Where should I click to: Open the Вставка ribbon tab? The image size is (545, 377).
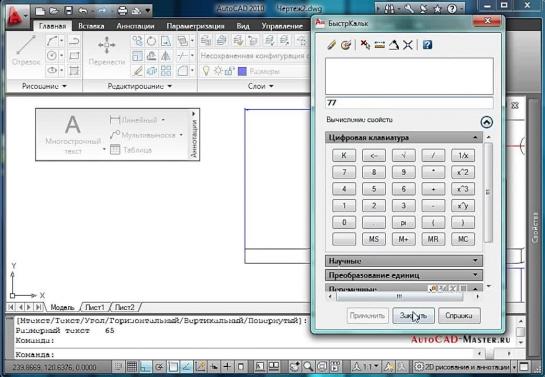click(x=91, y=26)
